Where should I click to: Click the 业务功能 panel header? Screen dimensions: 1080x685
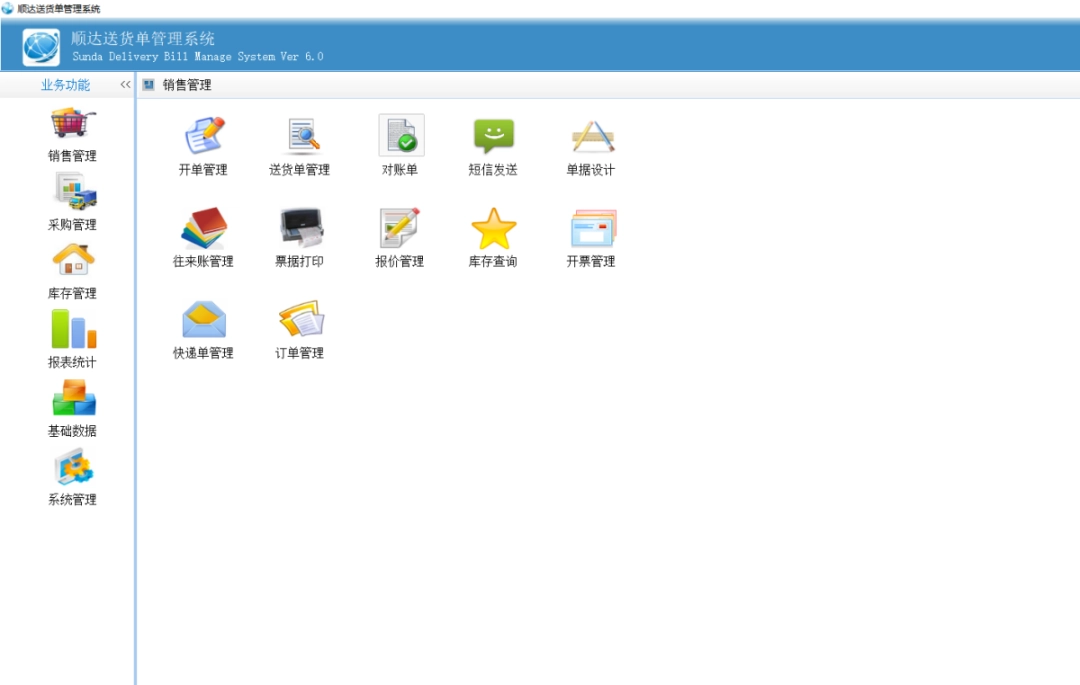coord(65,85)
